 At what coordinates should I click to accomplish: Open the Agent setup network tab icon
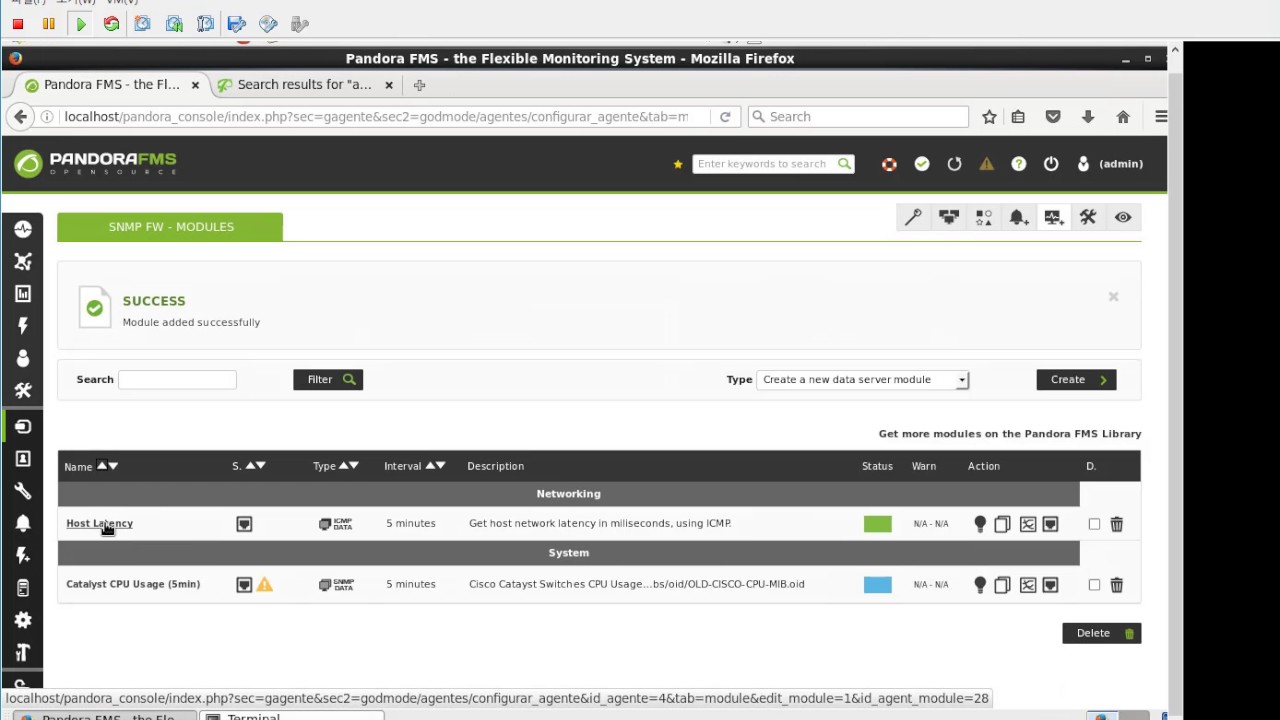point(948,217)
